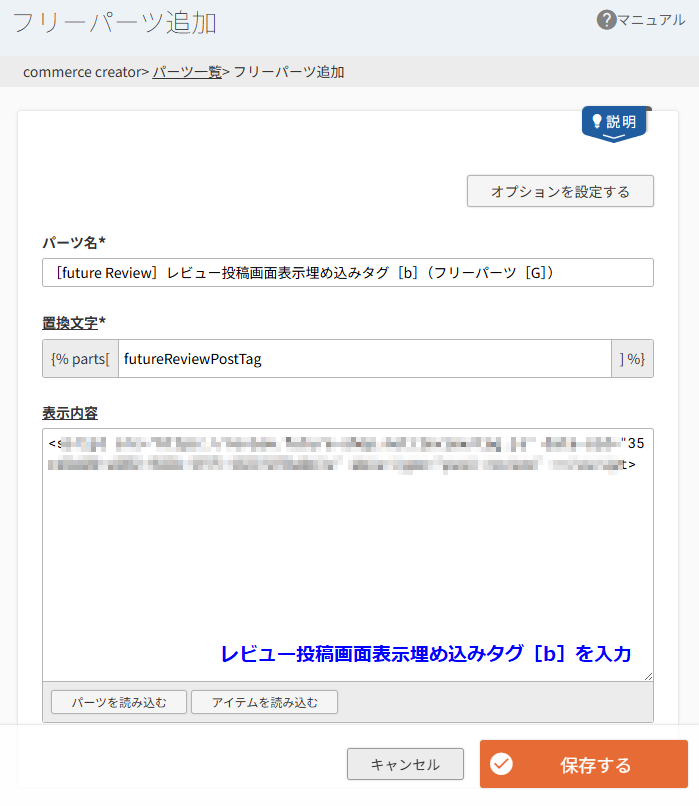Click the checkmark icon on save button
The image size is (699, 806).
tap(501, 765)
